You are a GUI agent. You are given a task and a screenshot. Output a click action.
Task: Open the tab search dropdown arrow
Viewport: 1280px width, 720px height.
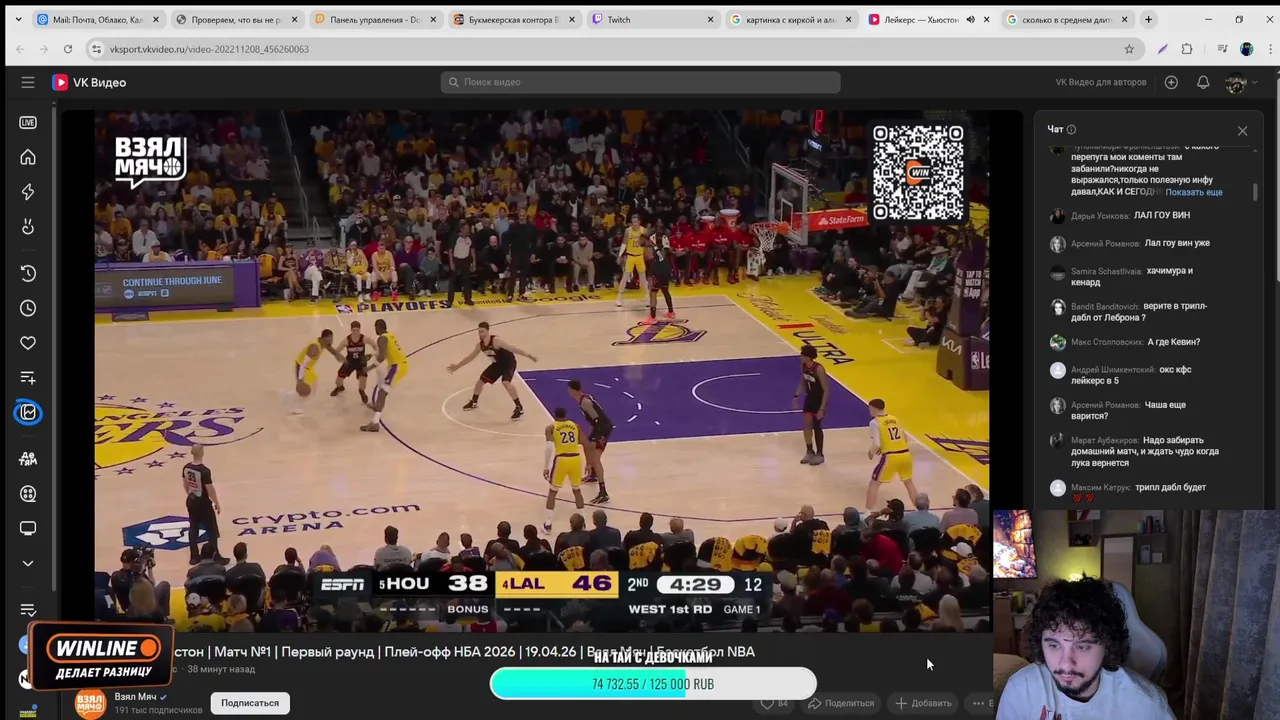tap(18, 19)
